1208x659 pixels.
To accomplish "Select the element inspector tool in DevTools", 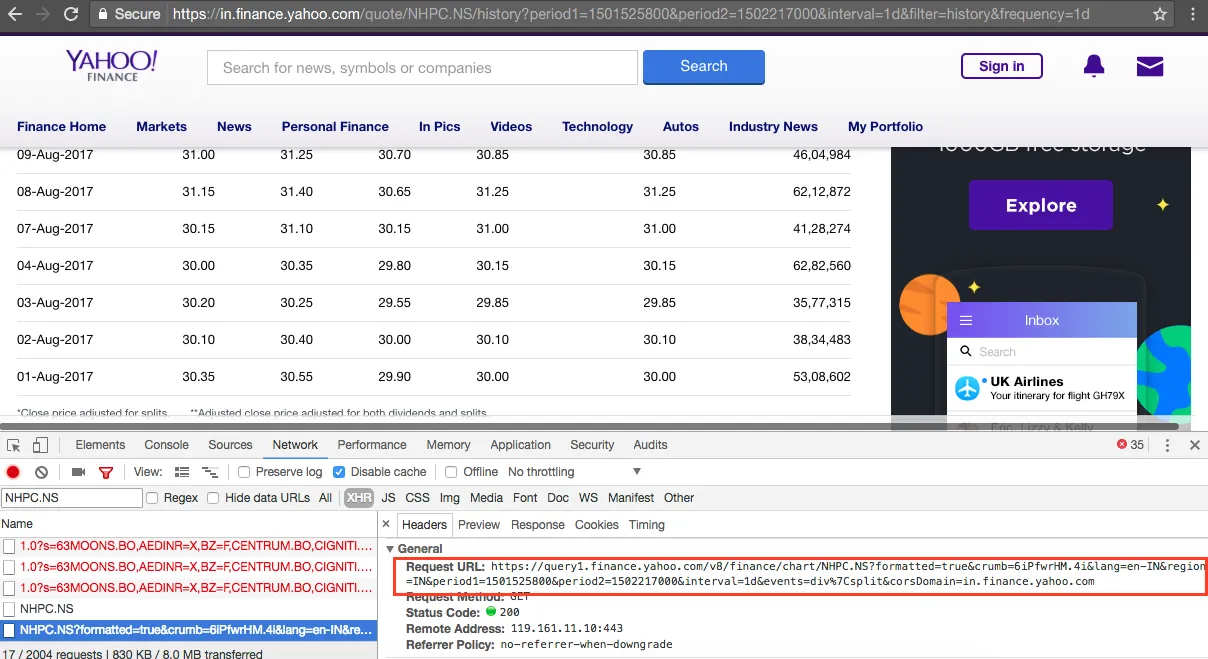I will point(14,445).
